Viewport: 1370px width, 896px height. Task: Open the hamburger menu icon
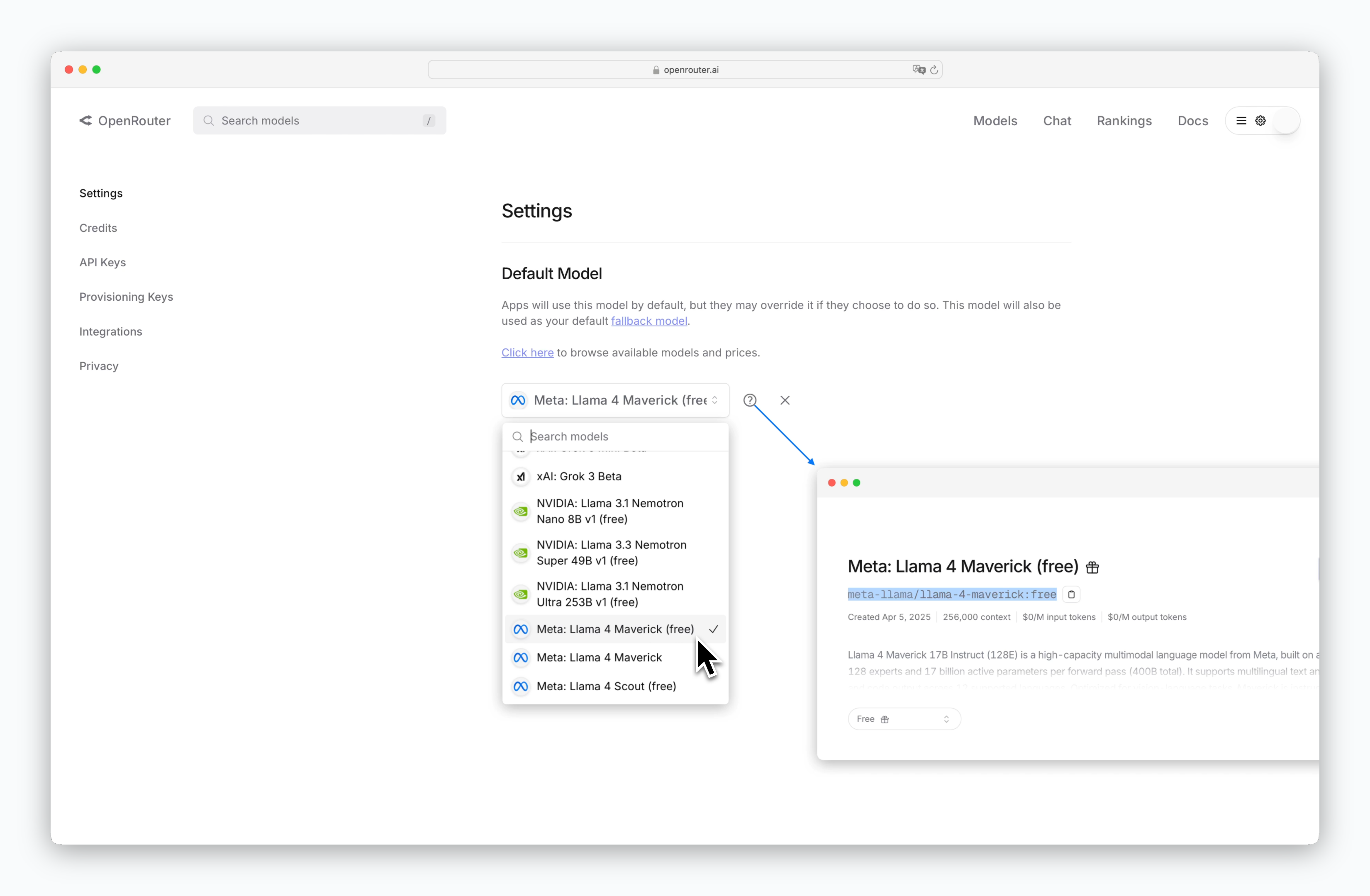click(1241, 120)
